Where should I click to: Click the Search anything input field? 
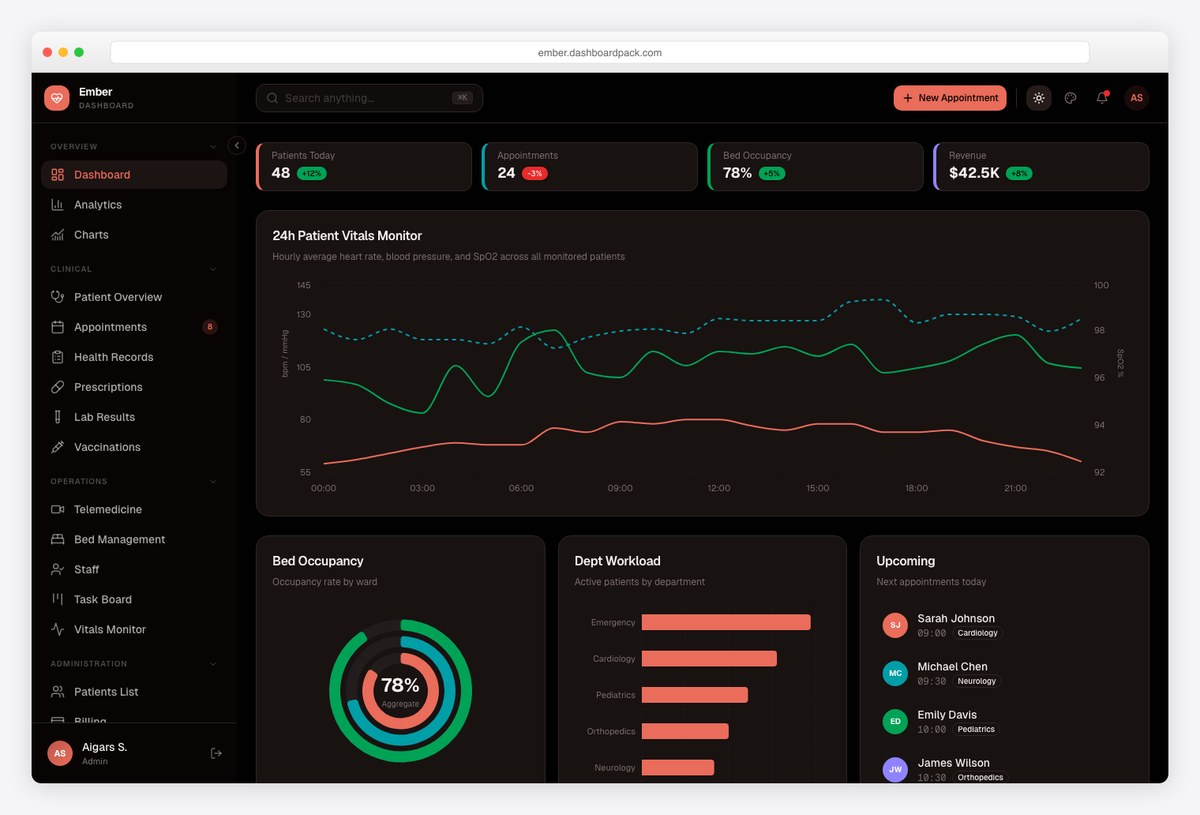[x=369, y=98]
